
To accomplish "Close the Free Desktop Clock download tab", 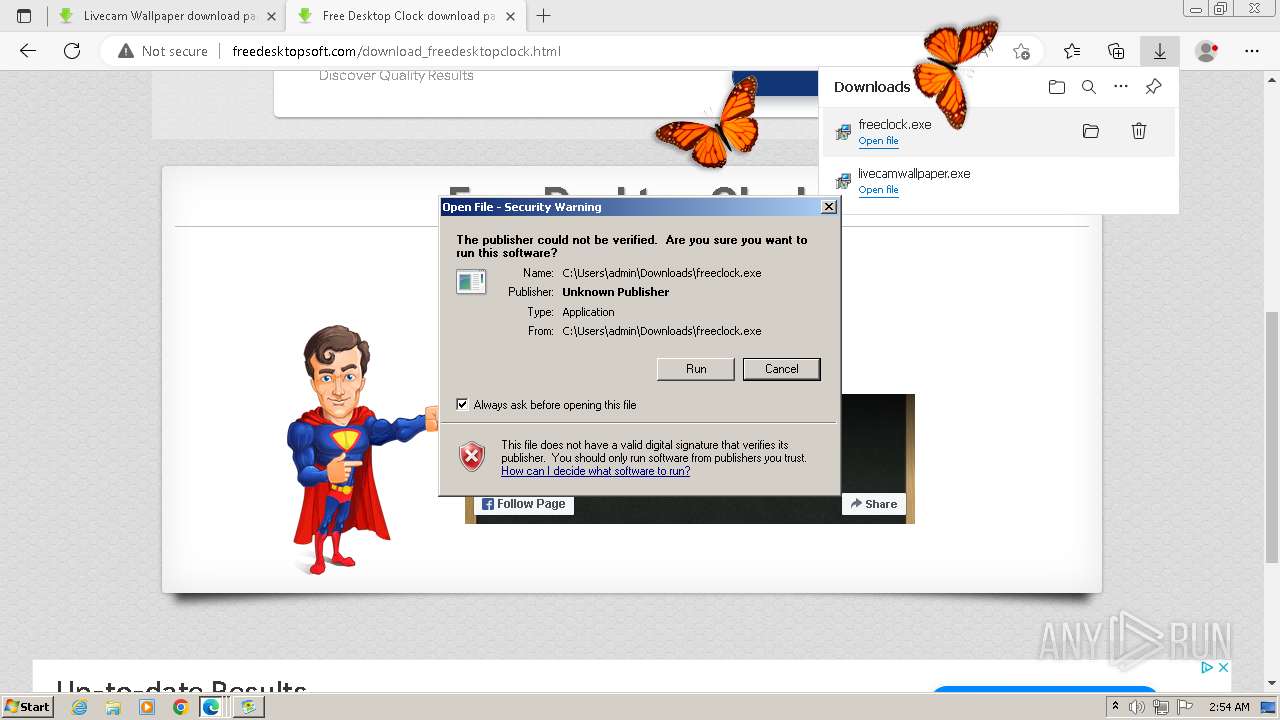I will [511, 16].
